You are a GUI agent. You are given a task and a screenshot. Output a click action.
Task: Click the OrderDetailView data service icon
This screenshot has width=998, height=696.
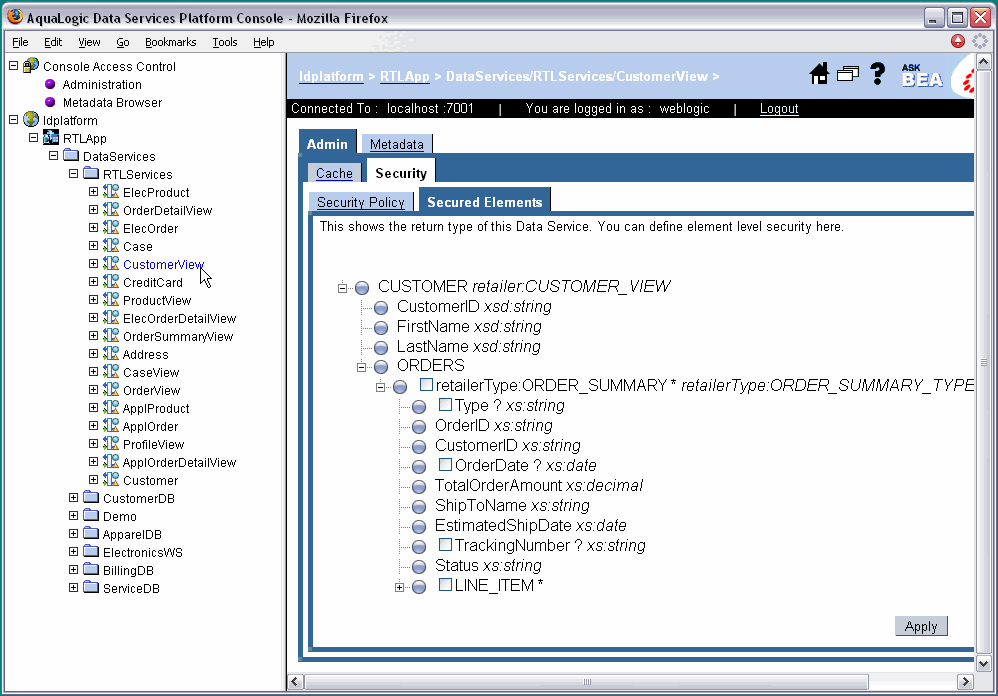pos(111,209)
